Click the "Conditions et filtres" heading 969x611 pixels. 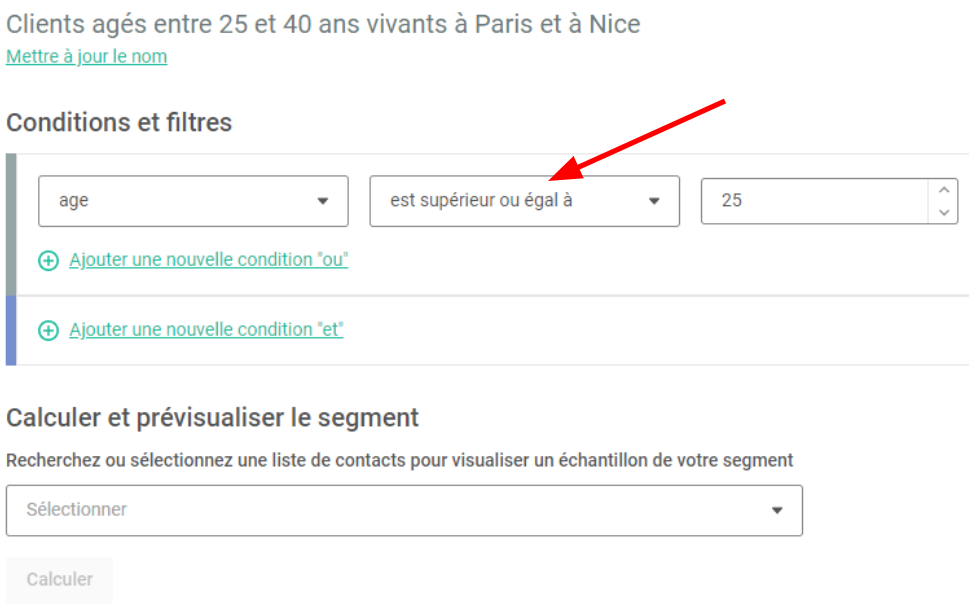tap(119, 122)
